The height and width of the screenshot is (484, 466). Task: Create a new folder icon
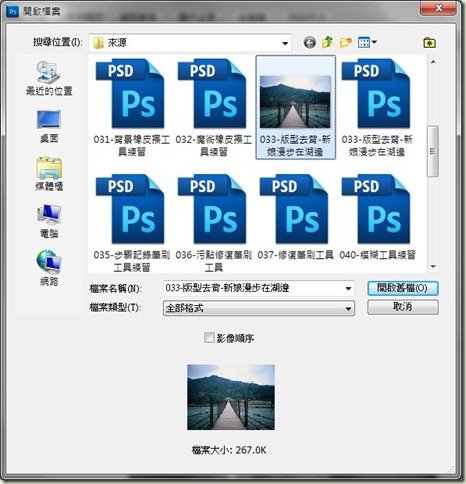tap(346, 42)
